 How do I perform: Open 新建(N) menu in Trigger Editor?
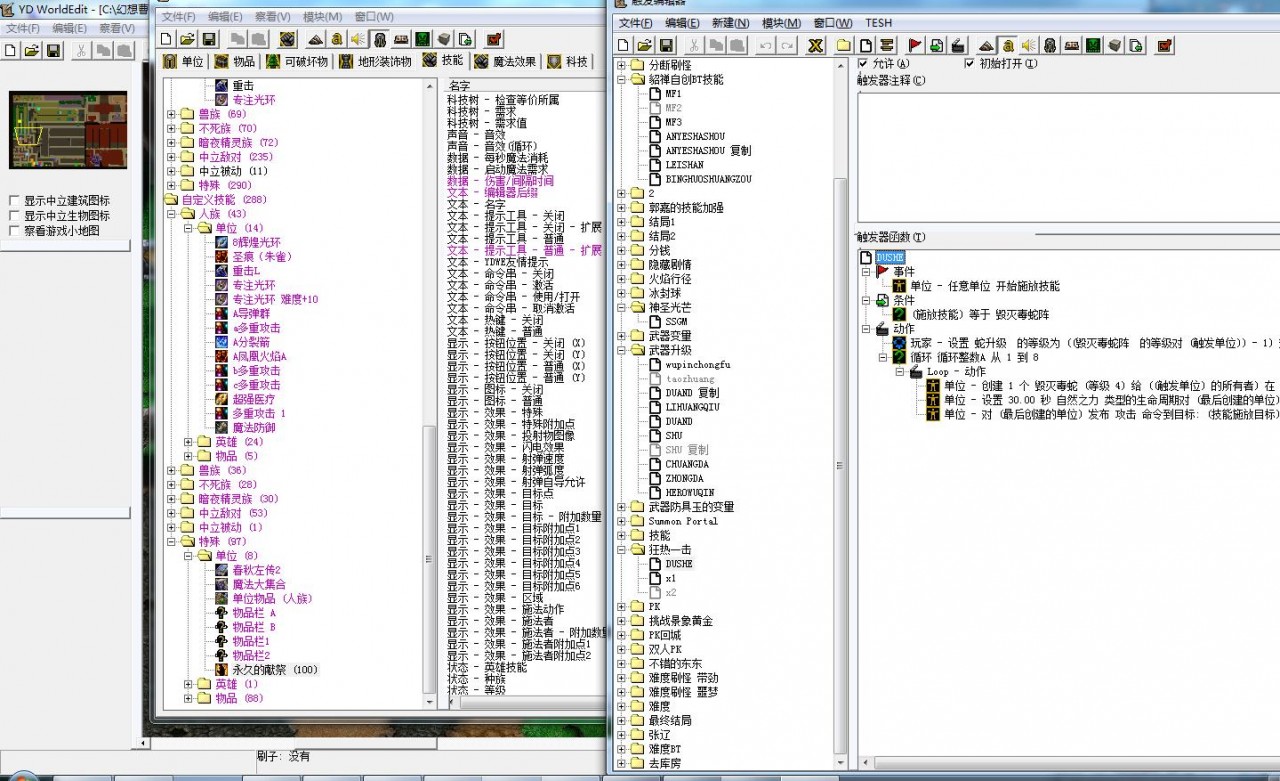730,23
